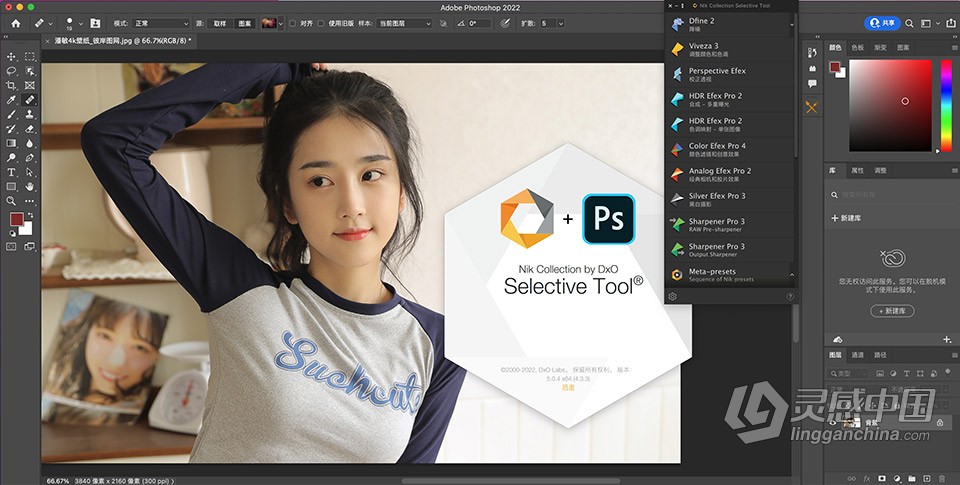960x485 pixels.
Task: Enable the 对齐 checkbox
Action: click(x=292, y=23)
